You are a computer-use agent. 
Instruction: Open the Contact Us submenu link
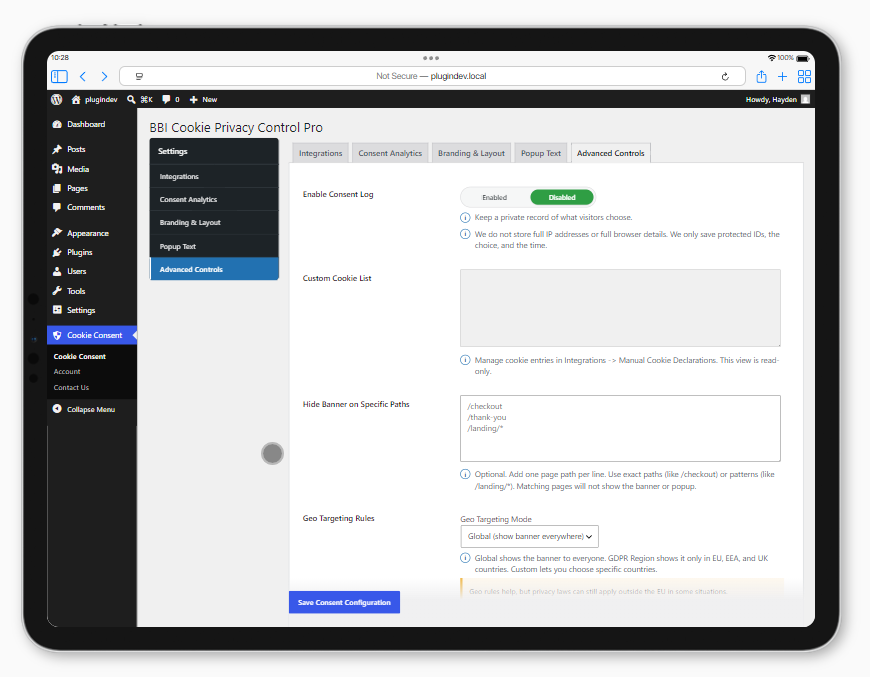71,387
